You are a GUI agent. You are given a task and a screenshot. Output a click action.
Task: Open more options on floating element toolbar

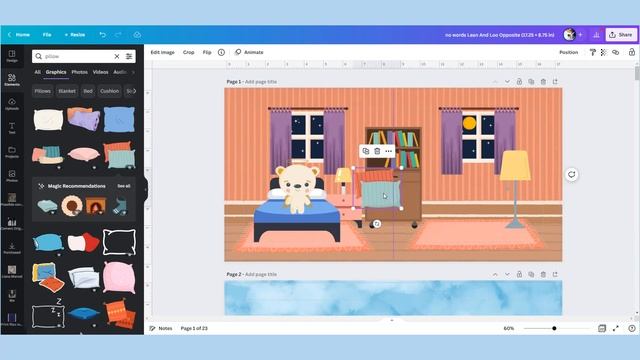coord(389,151)
